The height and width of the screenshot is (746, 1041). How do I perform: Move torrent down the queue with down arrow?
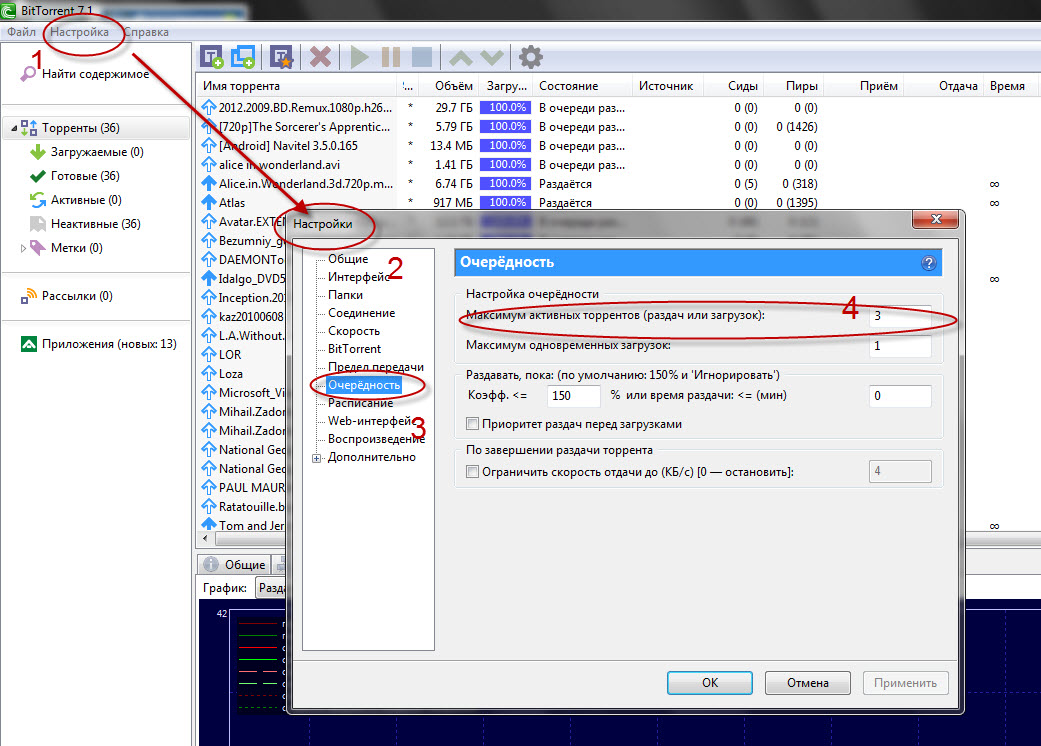(x=492, y=58)
